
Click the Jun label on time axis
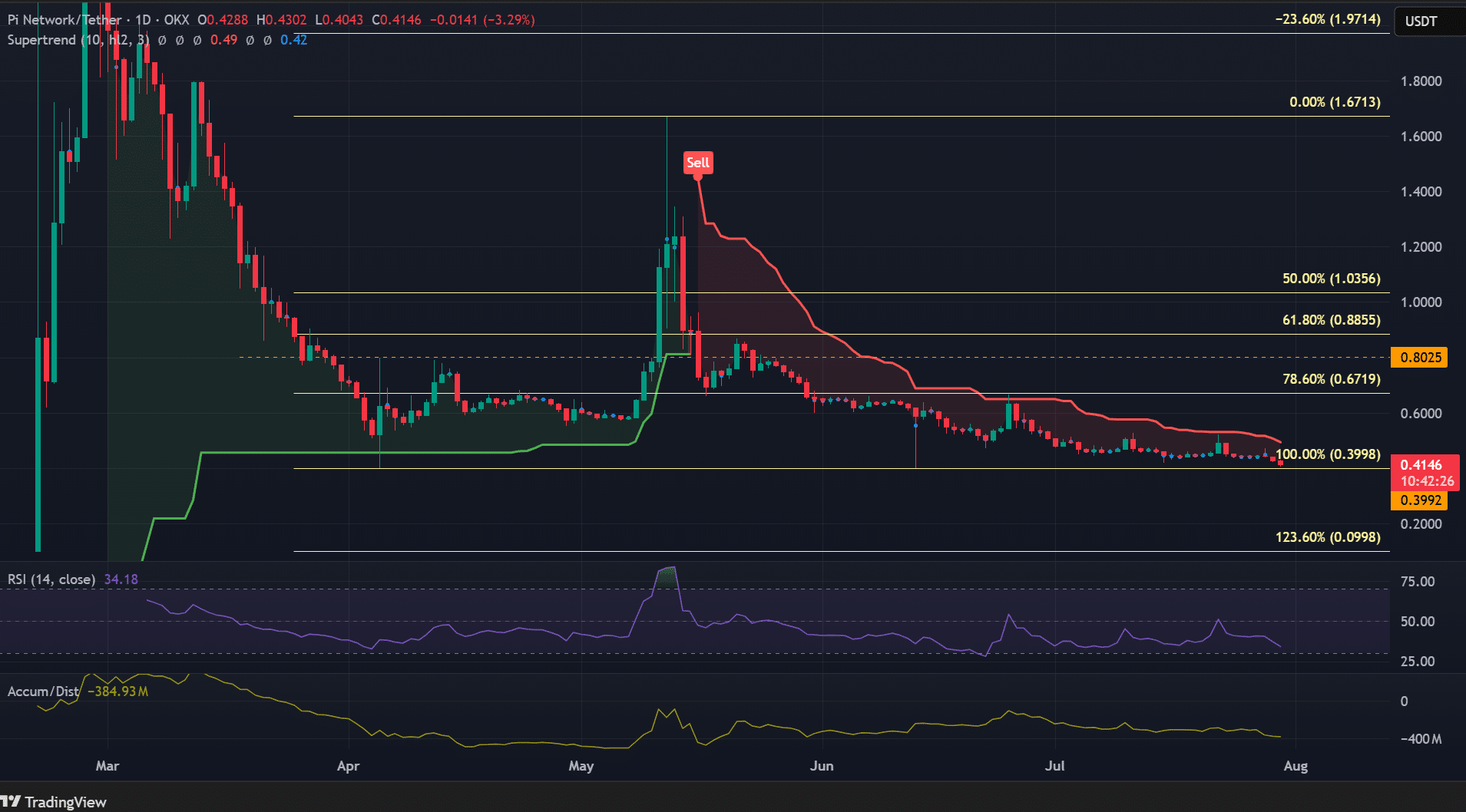pos(822,766)
